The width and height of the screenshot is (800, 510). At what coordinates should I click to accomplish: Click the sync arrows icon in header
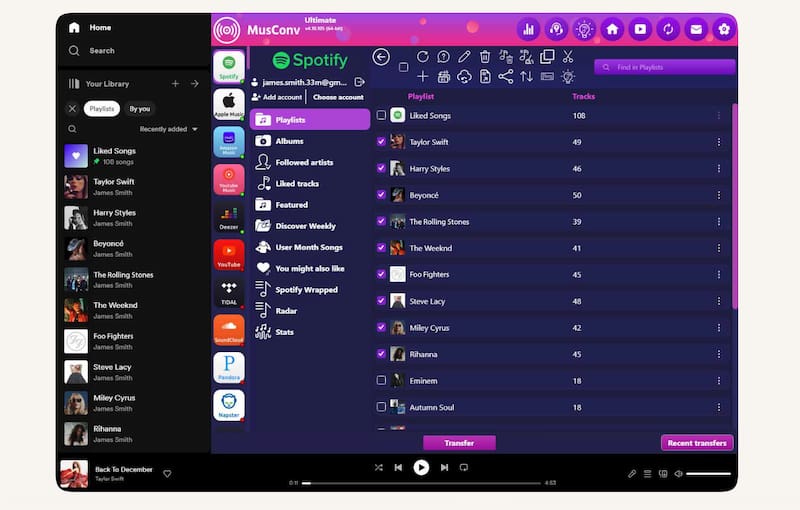pos(668,30)
